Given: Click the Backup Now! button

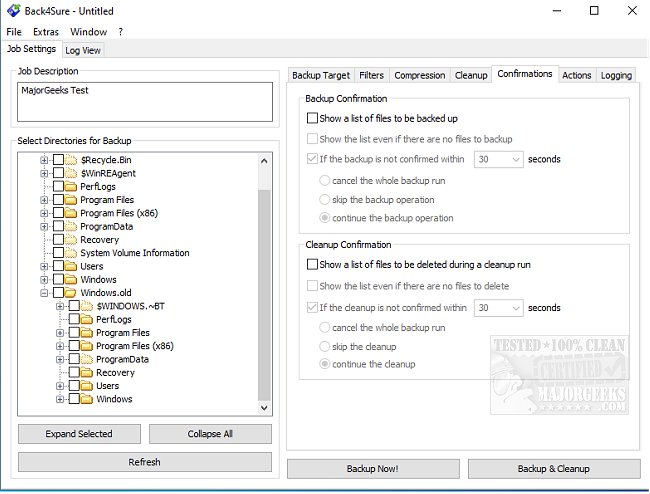Looking at the screenshot, I should 373,469.
